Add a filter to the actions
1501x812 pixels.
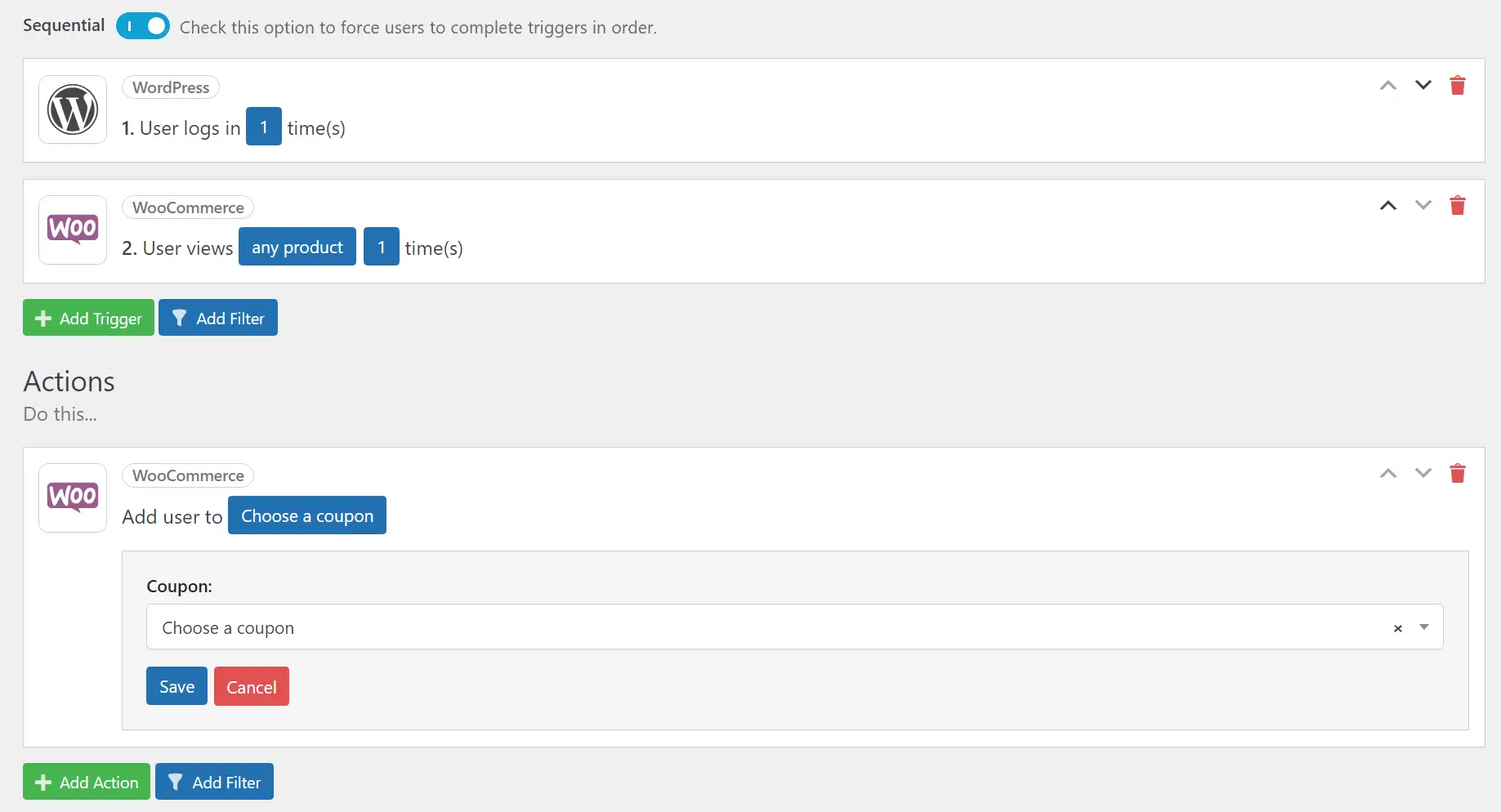pos(214,782)
